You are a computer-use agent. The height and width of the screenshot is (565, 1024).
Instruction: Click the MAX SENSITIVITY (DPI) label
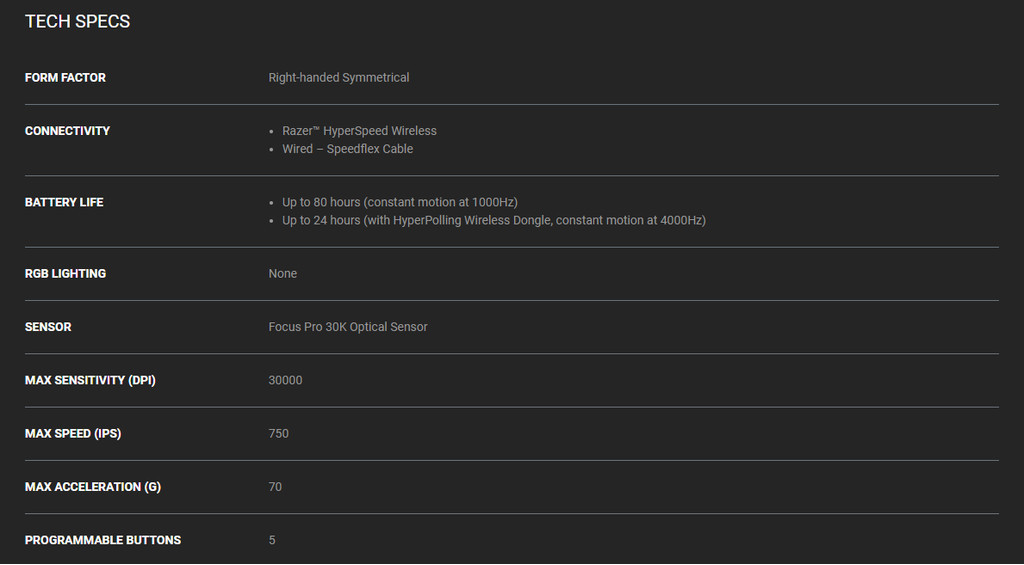click(x=90, y=380)
